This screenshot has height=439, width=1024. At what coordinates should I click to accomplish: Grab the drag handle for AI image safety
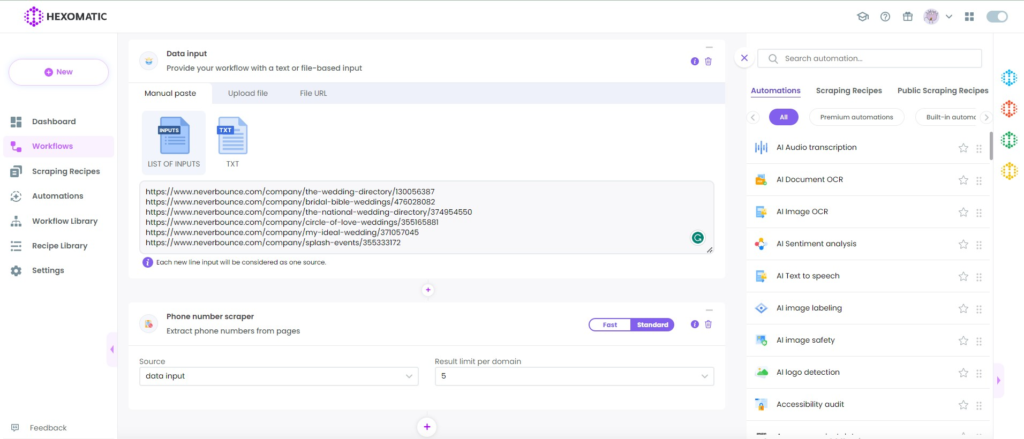pos(978,340)
